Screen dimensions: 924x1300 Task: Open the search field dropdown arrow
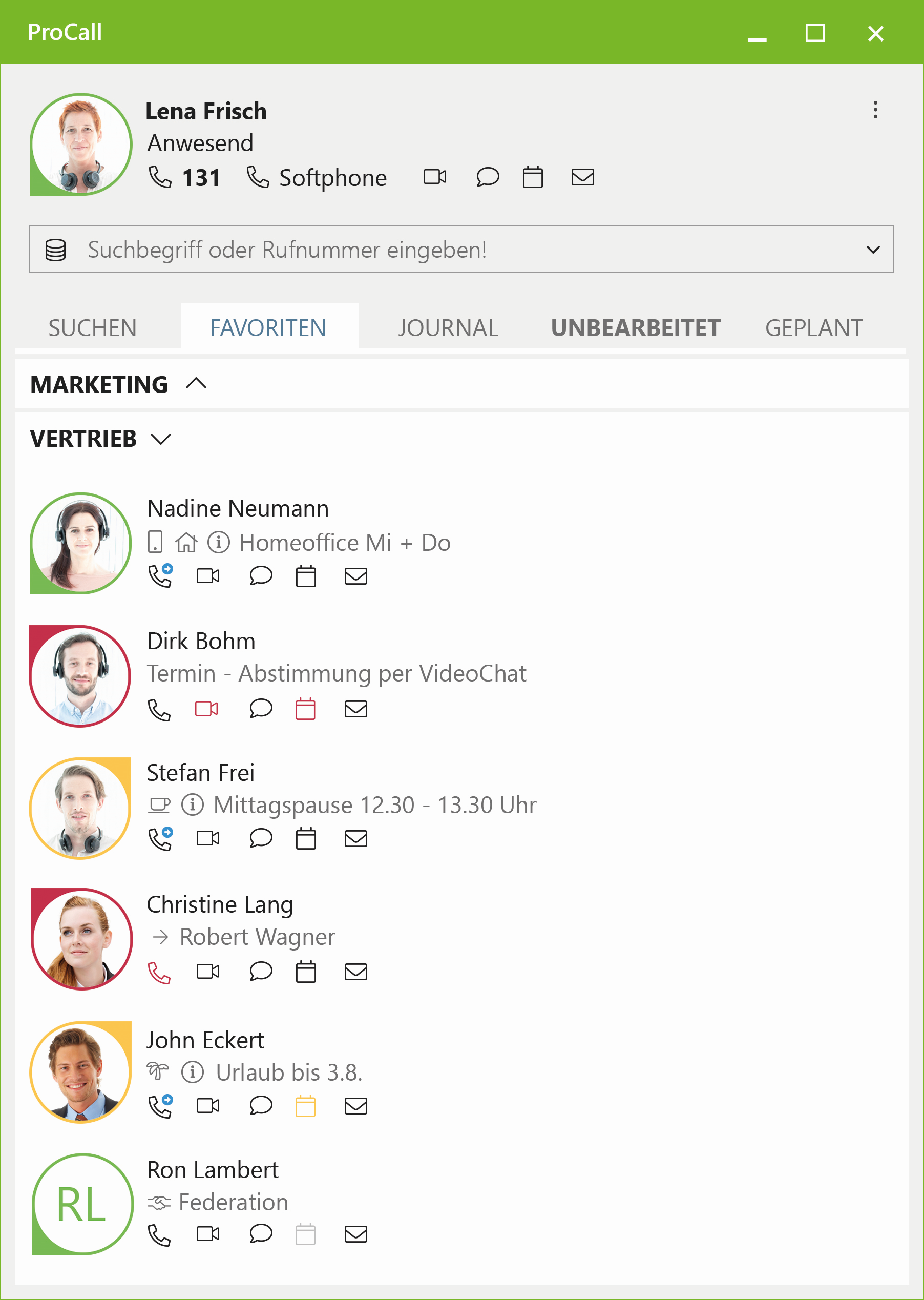[873, 250]
